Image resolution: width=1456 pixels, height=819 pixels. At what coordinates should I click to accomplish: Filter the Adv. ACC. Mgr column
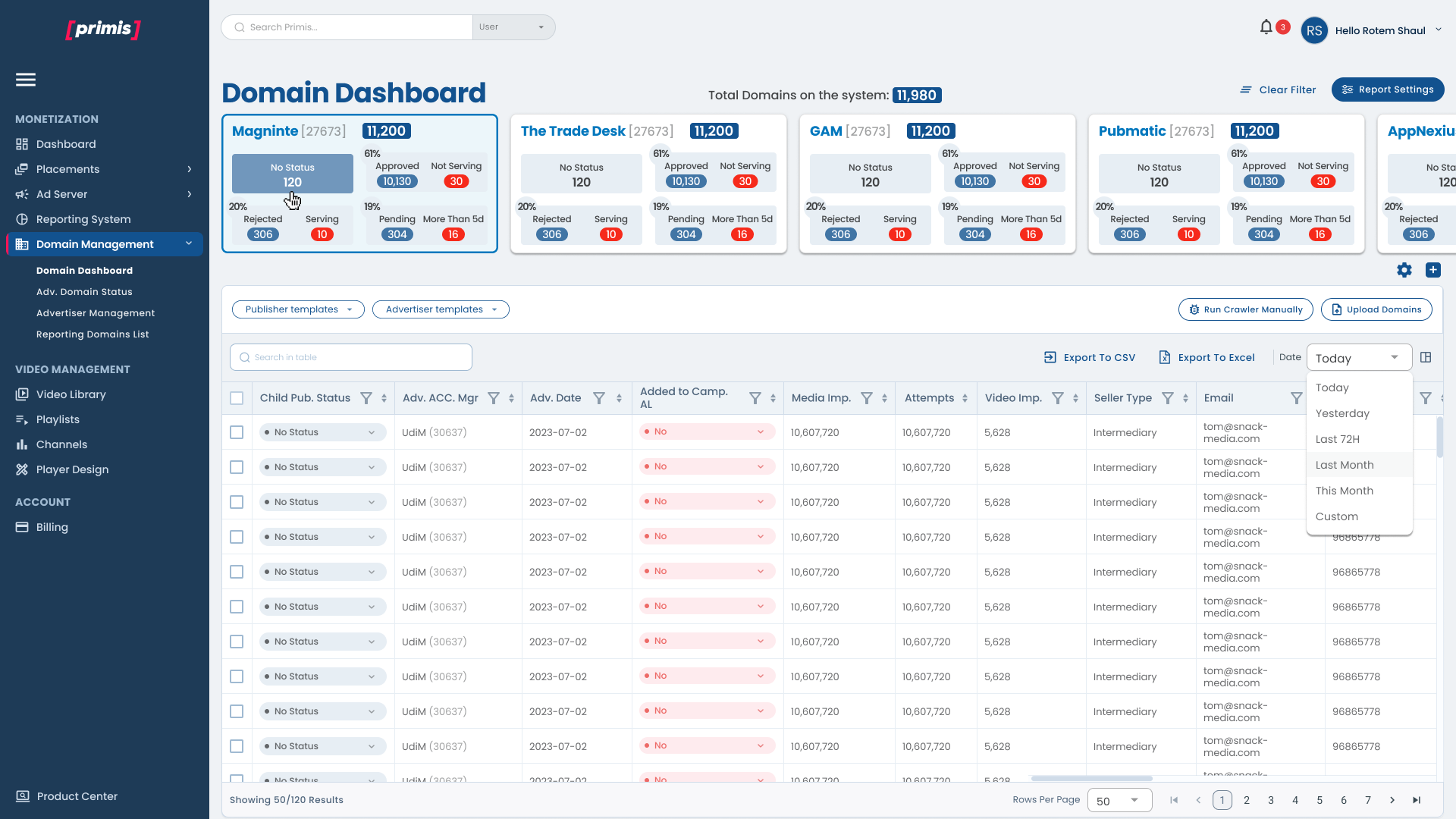tap(494, 398)
